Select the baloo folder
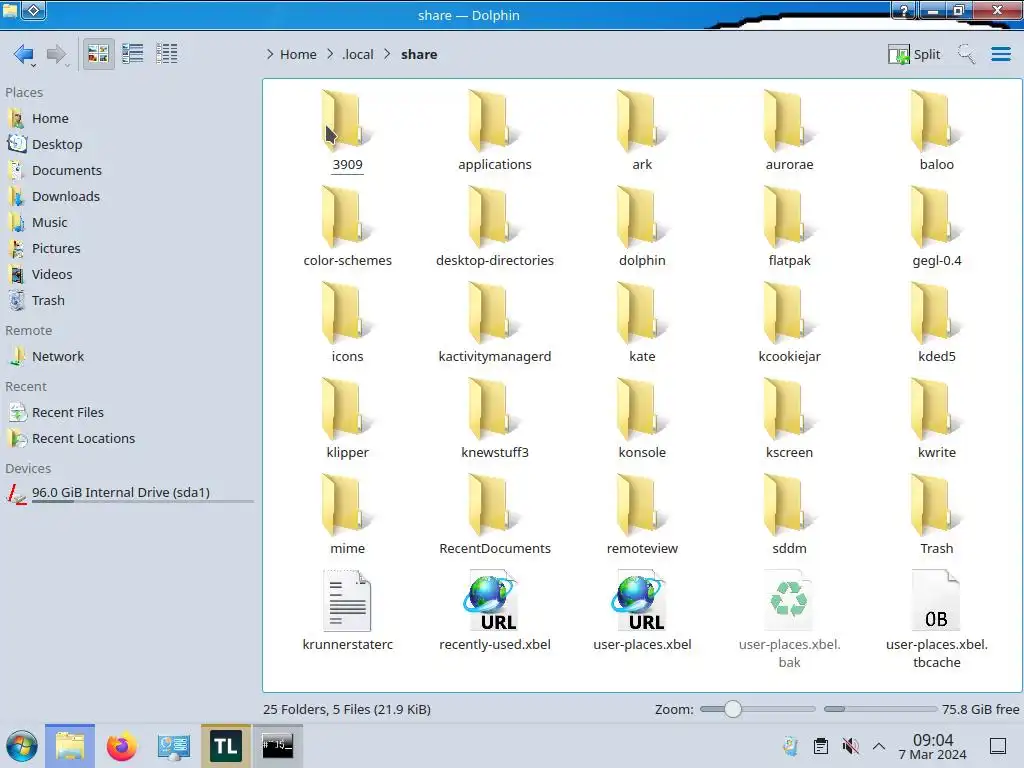Screen dimensions: 1024x768 tap(936, 131)
